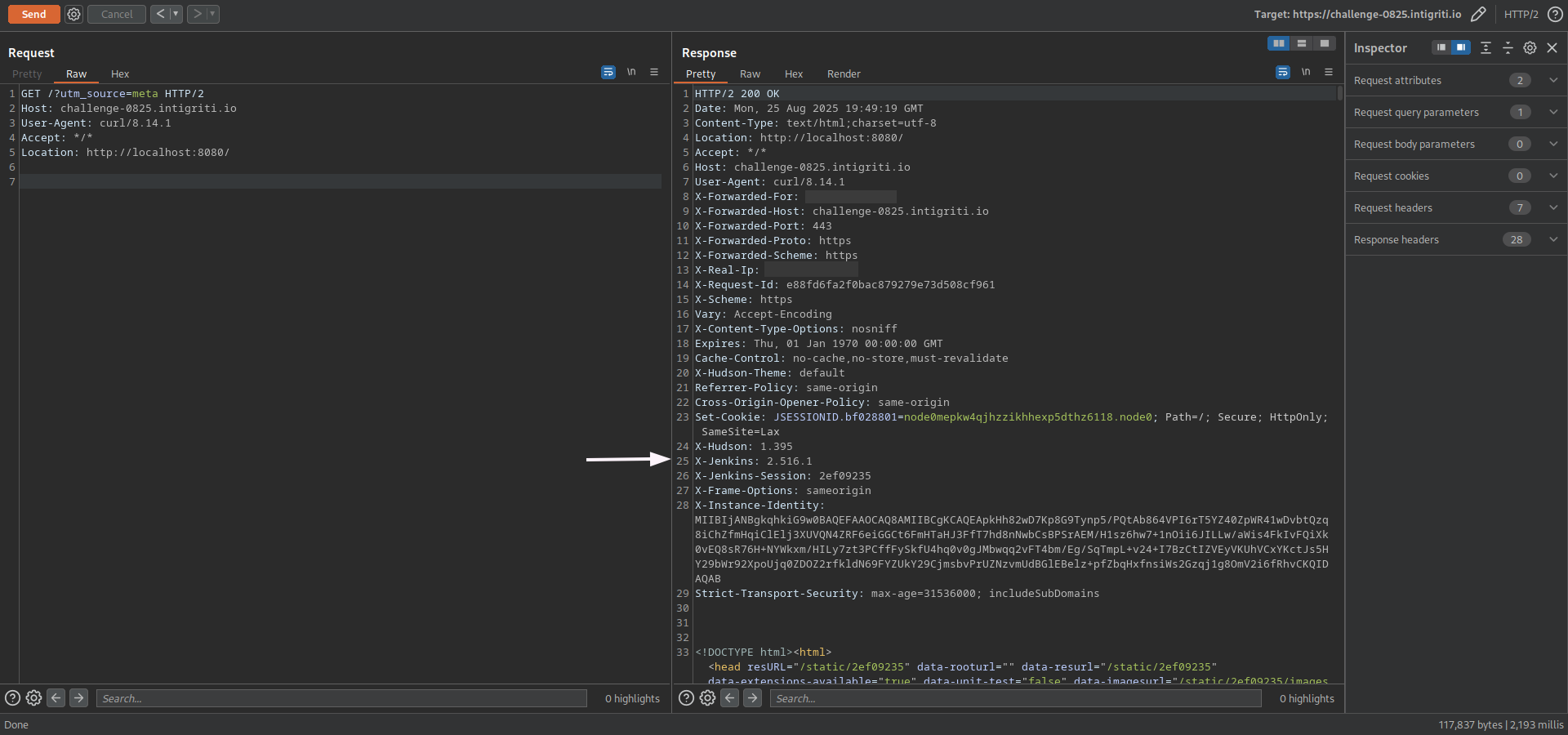The height and width of the screenshot is (735, 1568).
Task: Click the Cancel request button
Action: pyautogui.click(x=117, y=14)
